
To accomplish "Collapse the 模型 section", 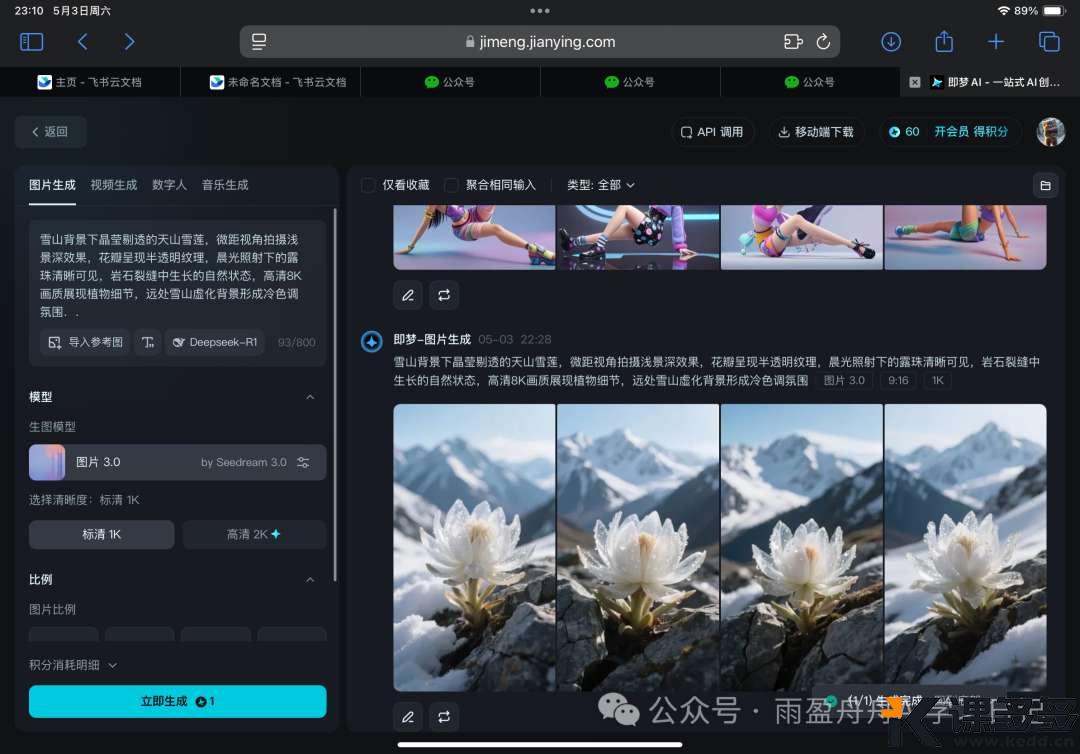I will point(310,397).
